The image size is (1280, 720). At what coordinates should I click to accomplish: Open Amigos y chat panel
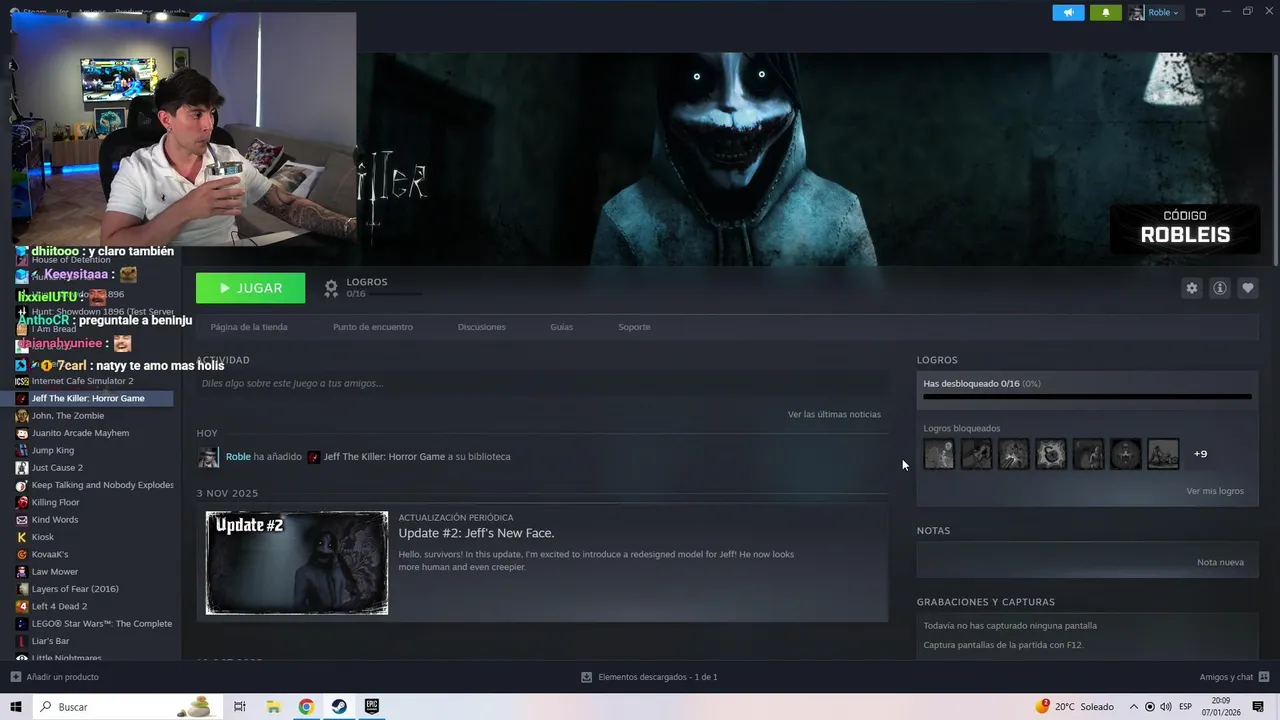point(1234,677)
